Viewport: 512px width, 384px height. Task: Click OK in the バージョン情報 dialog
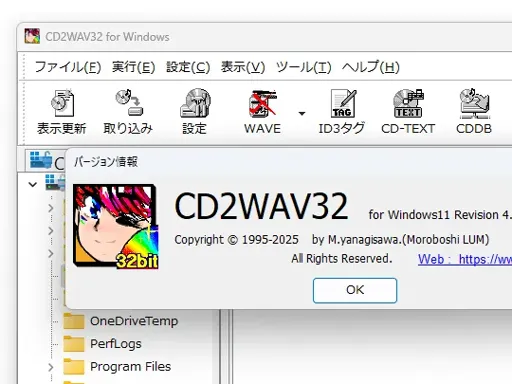pos(355,290)
